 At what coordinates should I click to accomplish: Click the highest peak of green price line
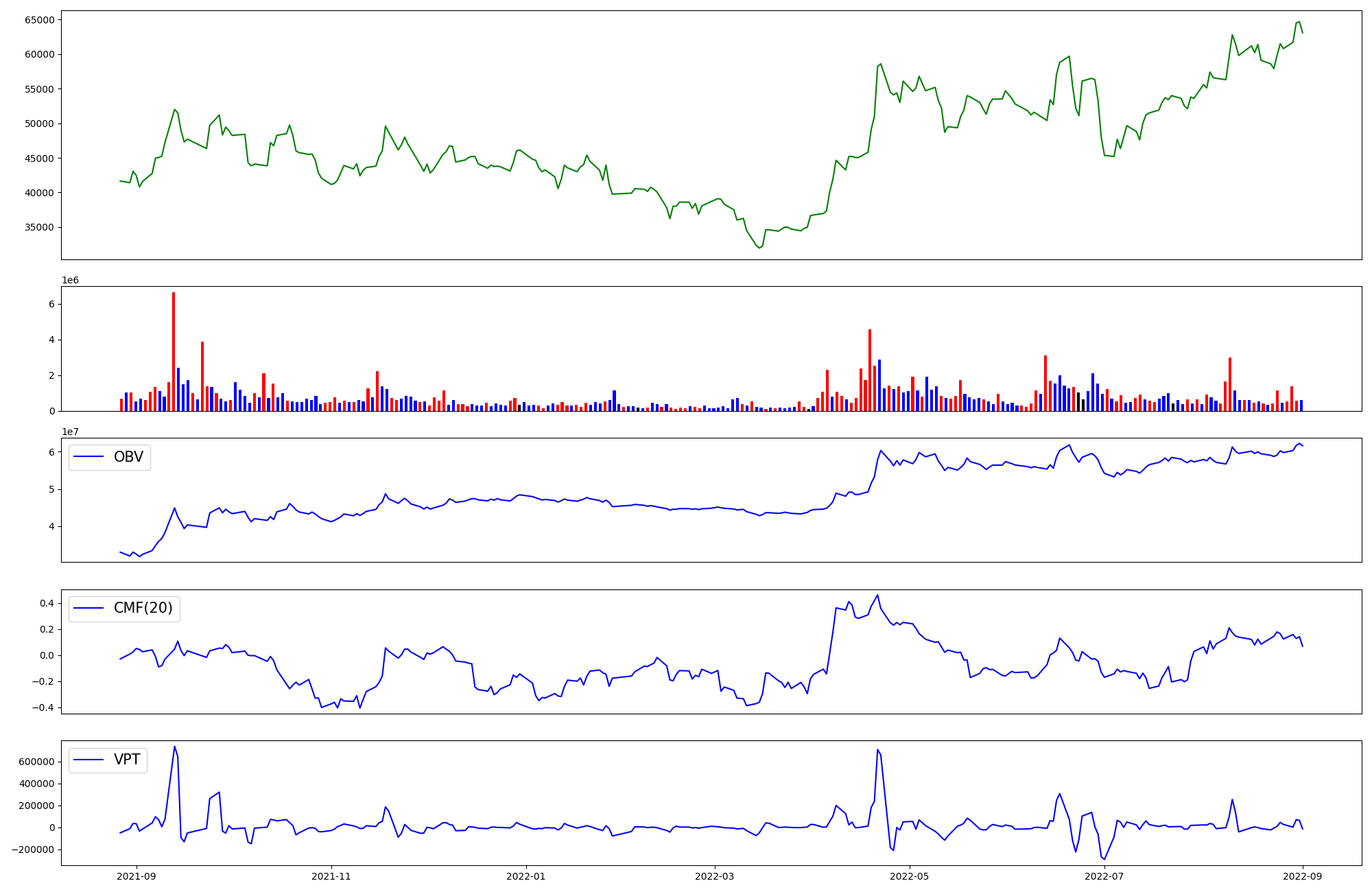1299,22
